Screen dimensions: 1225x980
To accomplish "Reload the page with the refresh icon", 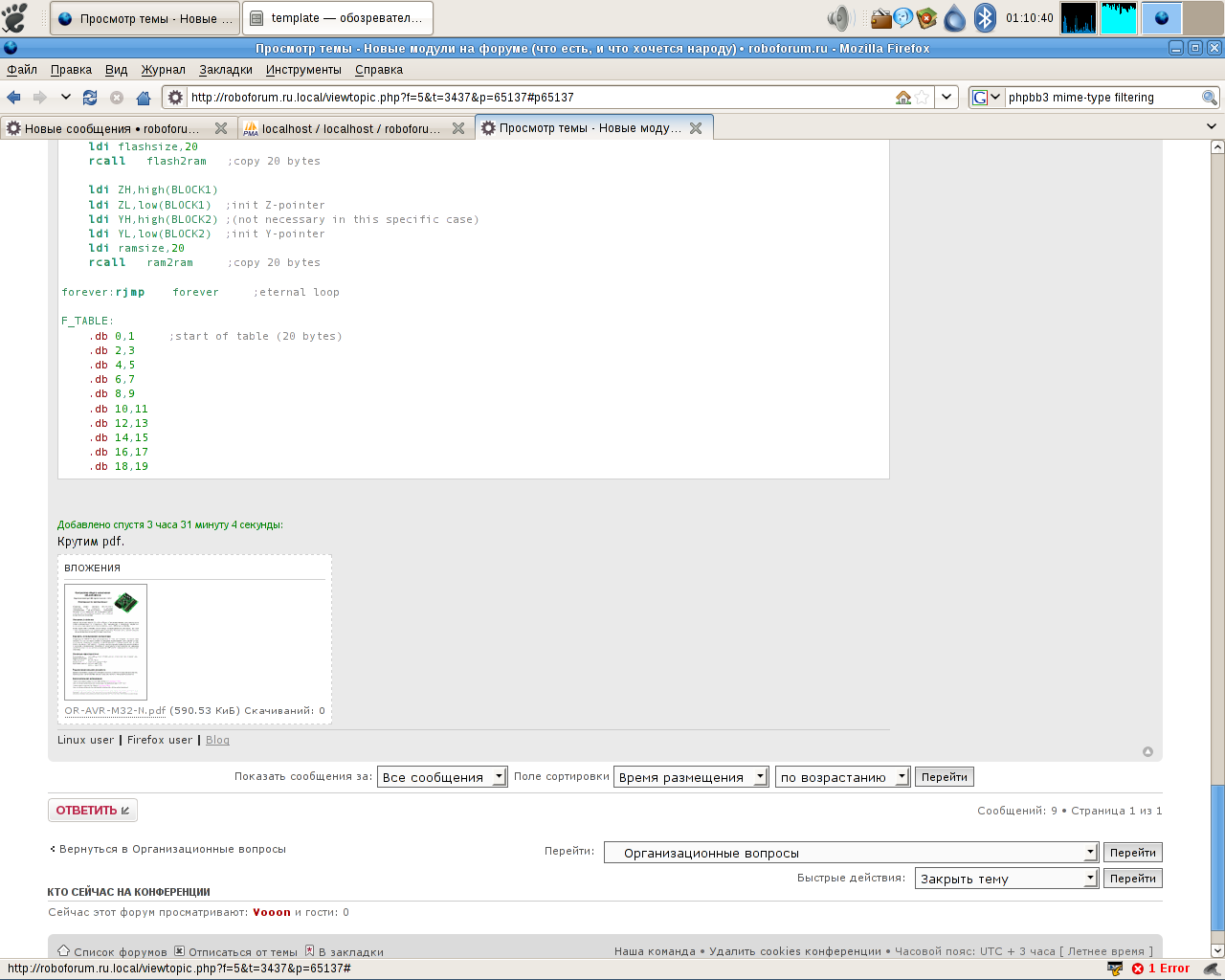I will coord(90,98).
